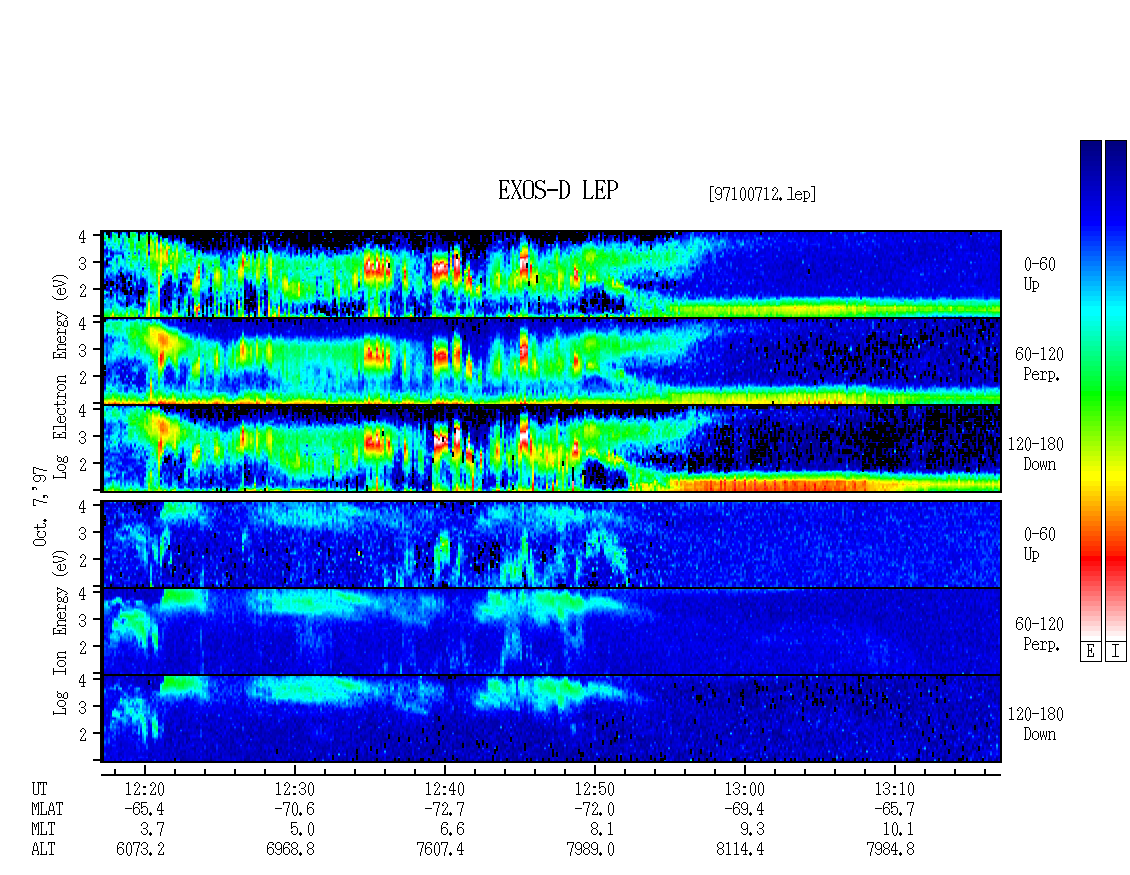
Task: Click the 0-60 Up label beside electron panels
Action: [x=1039, y=274]
